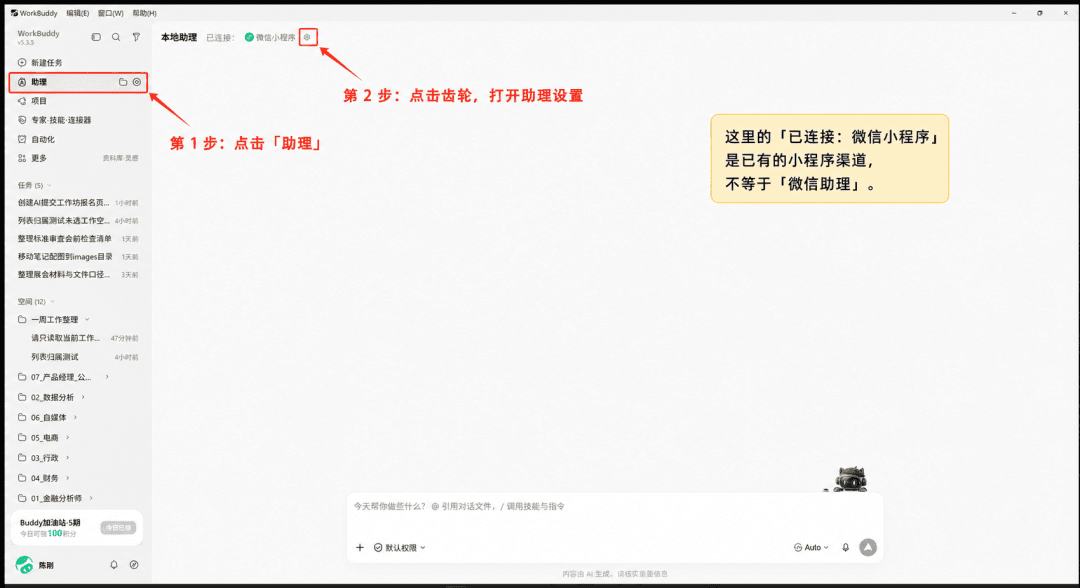The width and height of the screenshot is (1080, 588).
Task: Open the Buddy加油站·5期 card
Action: point(76,528)
